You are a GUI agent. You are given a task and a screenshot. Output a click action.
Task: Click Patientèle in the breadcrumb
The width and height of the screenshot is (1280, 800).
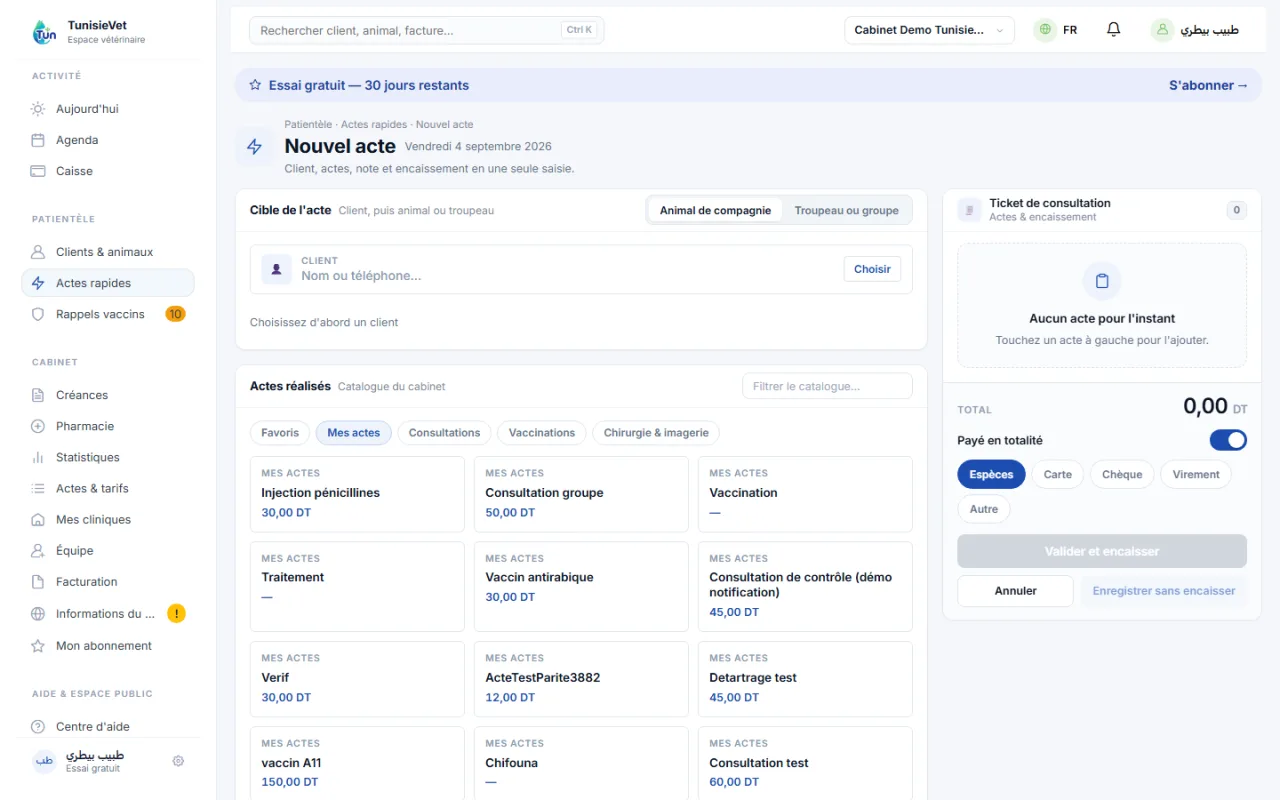pos(308,125)
